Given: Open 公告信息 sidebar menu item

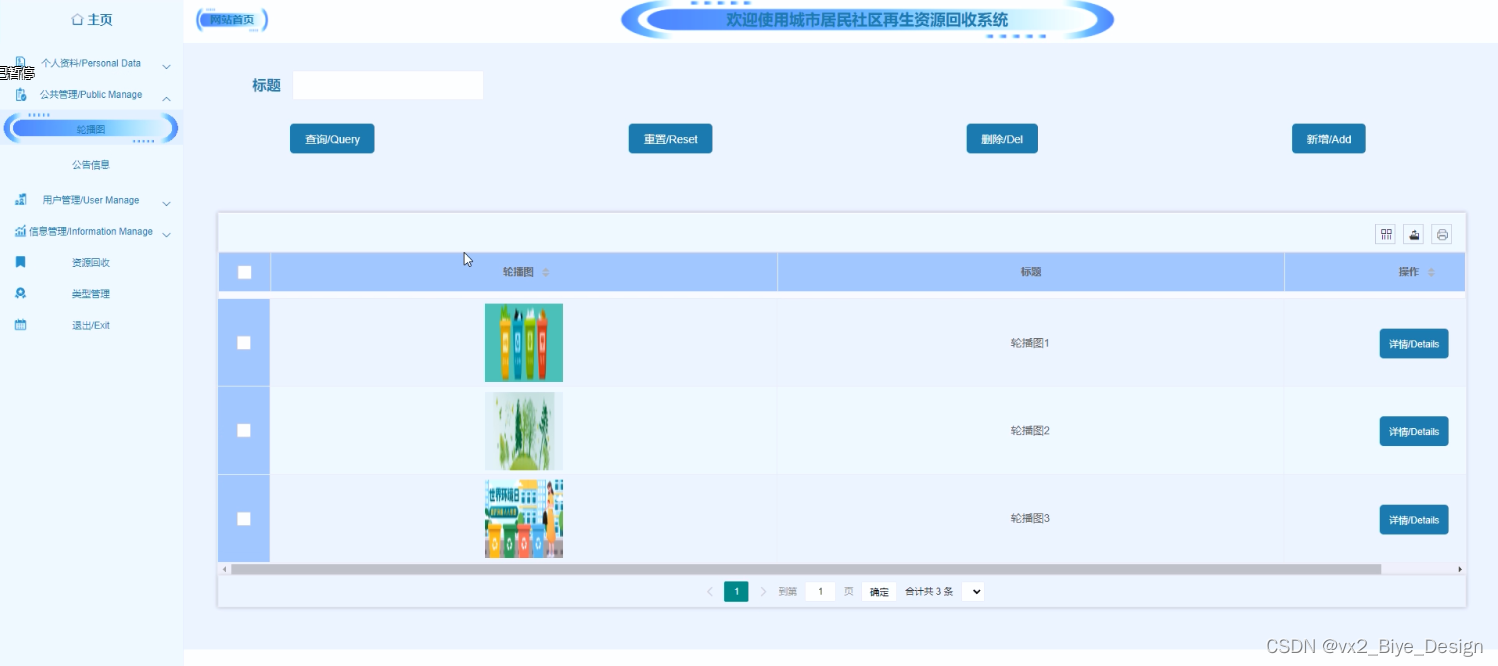Looking at the screenshot, I should coord(91,164).
